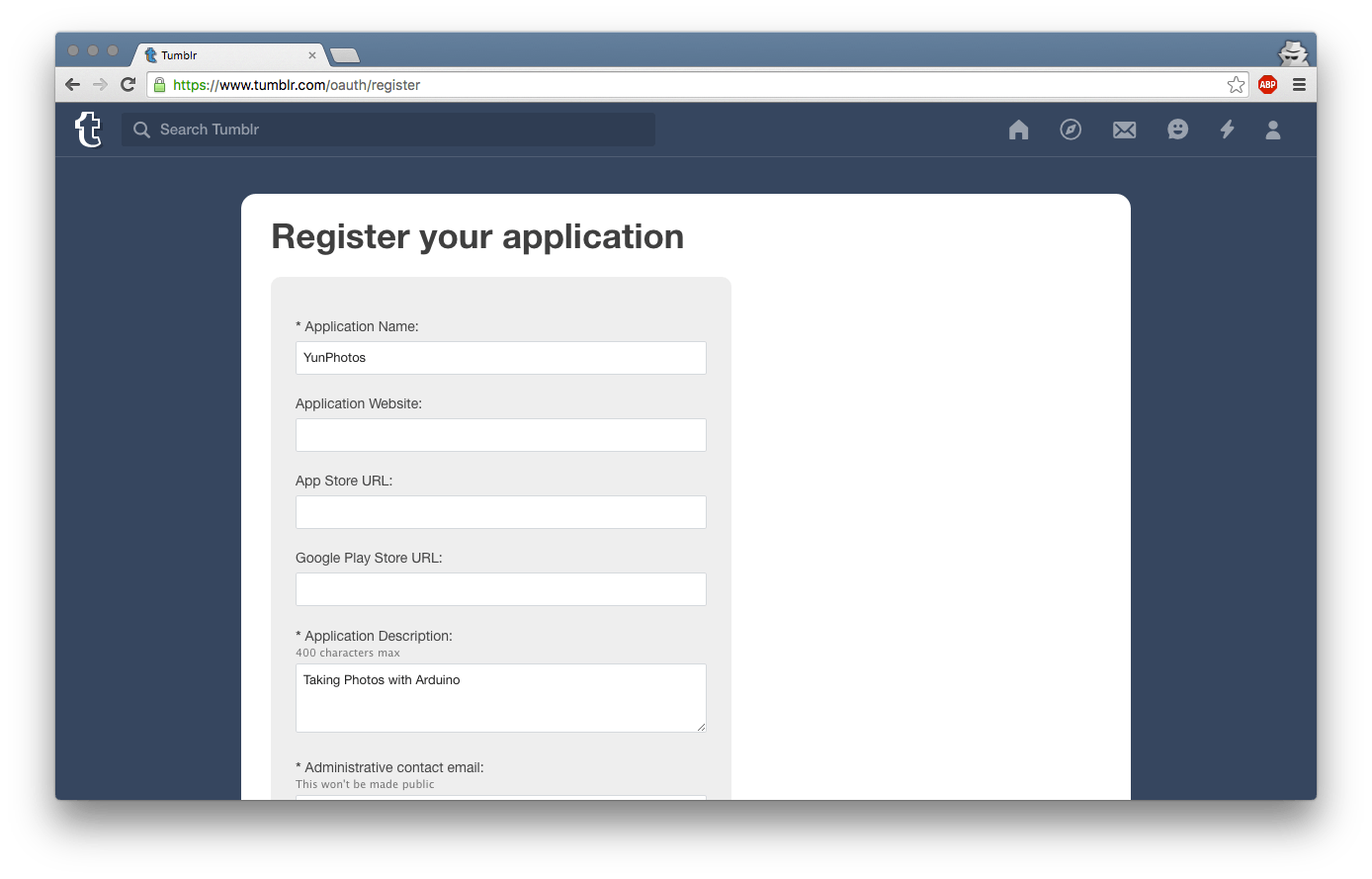Click the search magnifier icon
1372x879 pixels.
(x=141, y=130)
